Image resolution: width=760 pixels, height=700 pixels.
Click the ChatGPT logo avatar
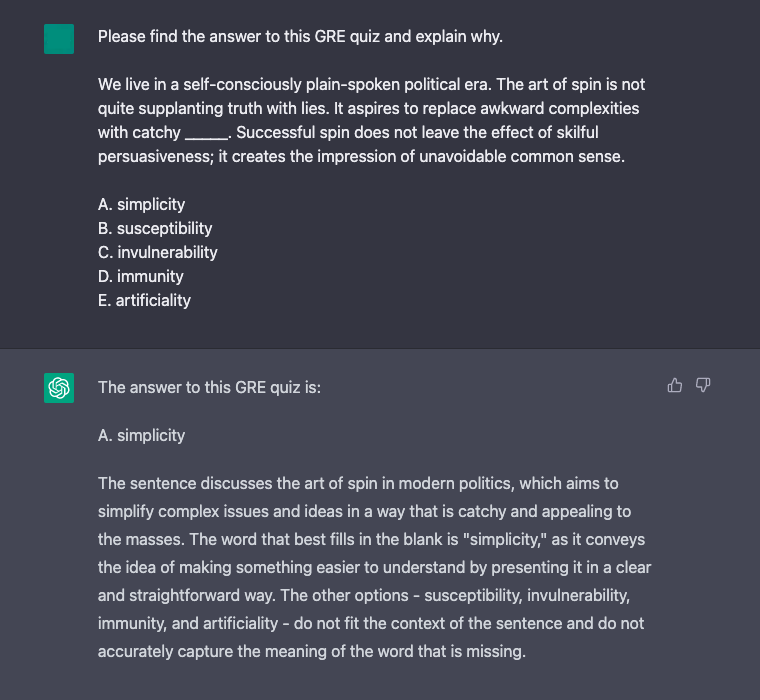click(59, 388)
